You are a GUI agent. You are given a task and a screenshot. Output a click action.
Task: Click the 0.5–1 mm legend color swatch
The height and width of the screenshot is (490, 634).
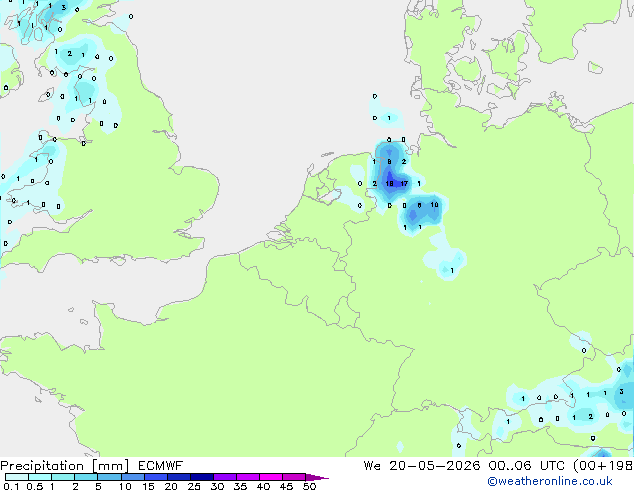click(40, 477)
